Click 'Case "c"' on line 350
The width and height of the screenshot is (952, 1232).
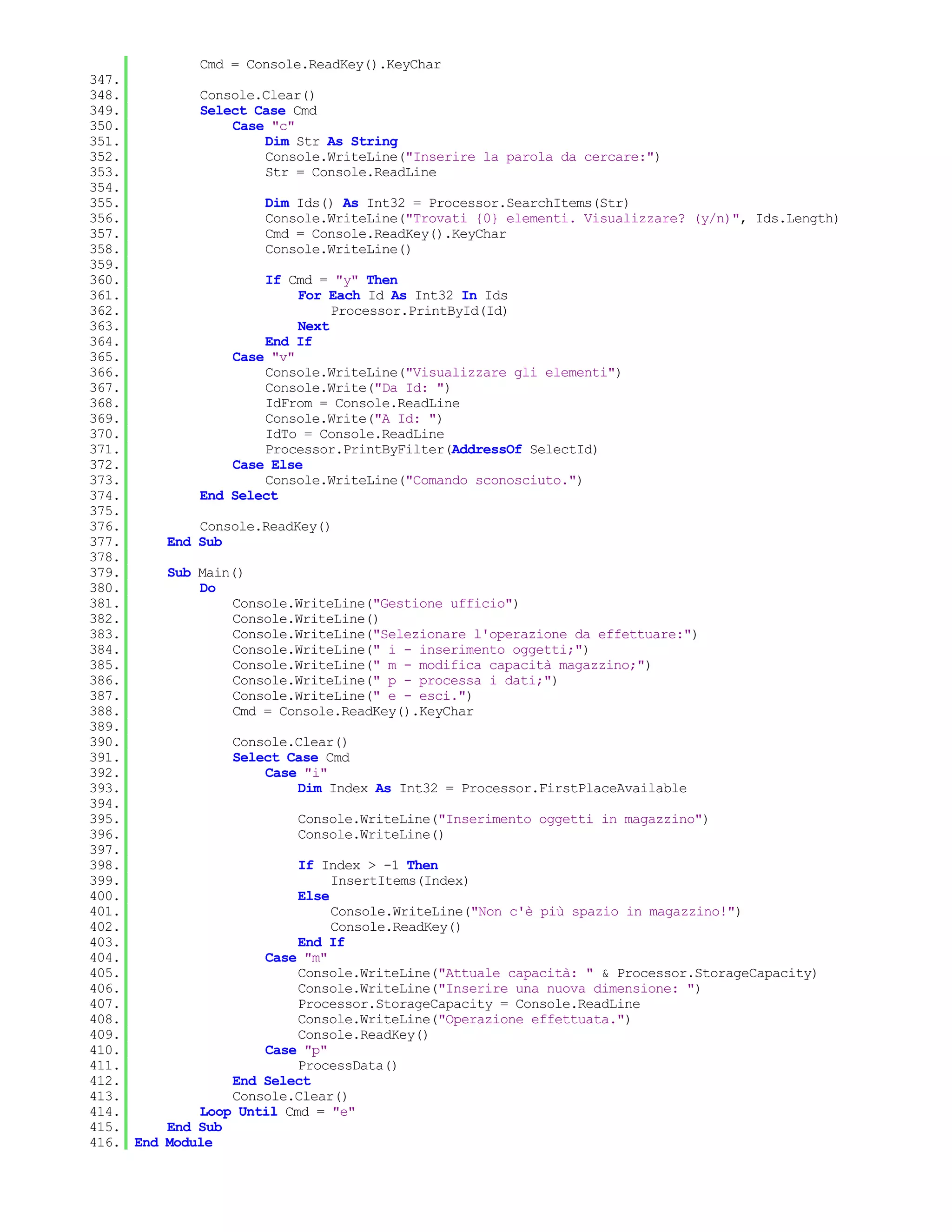point(264,126)
